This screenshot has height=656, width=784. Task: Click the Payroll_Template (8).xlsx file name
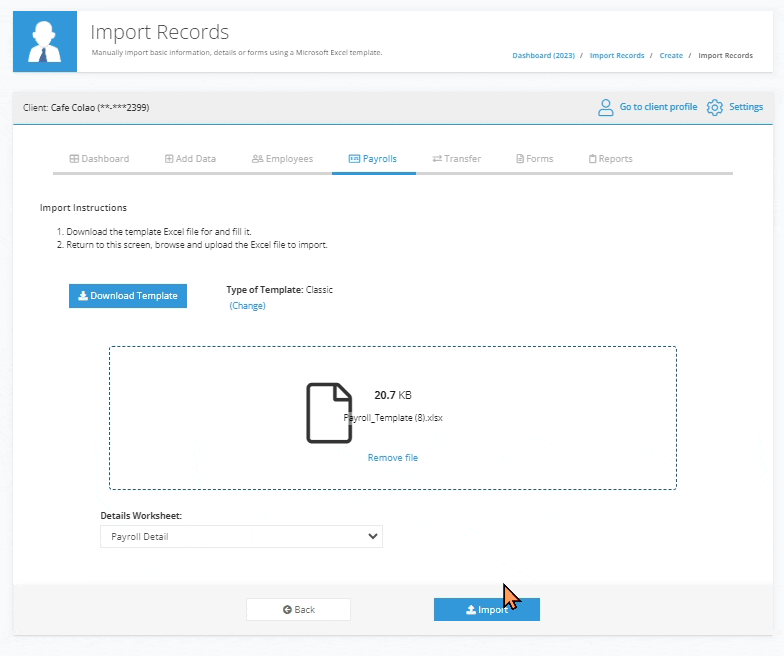[393, 418]
